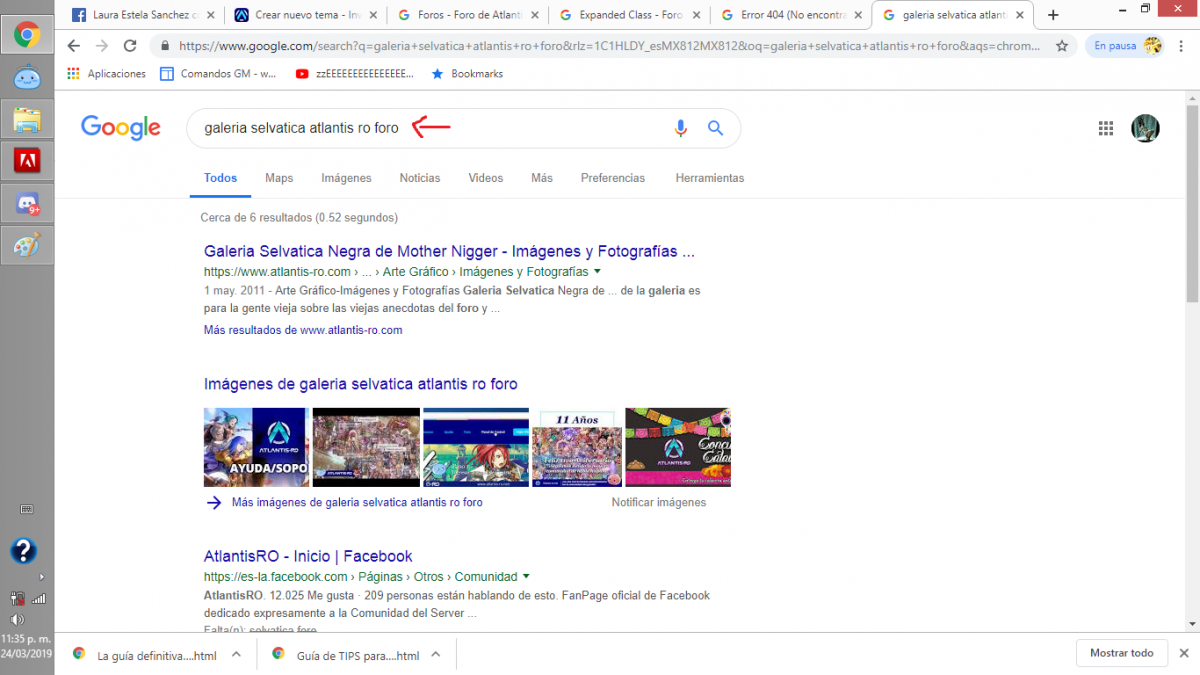The height and width of the screenshot is (675, 1200).
Task: Switch to the Crear nuevo tema tab
Action: pyautogui.click(x=304, y=15)
